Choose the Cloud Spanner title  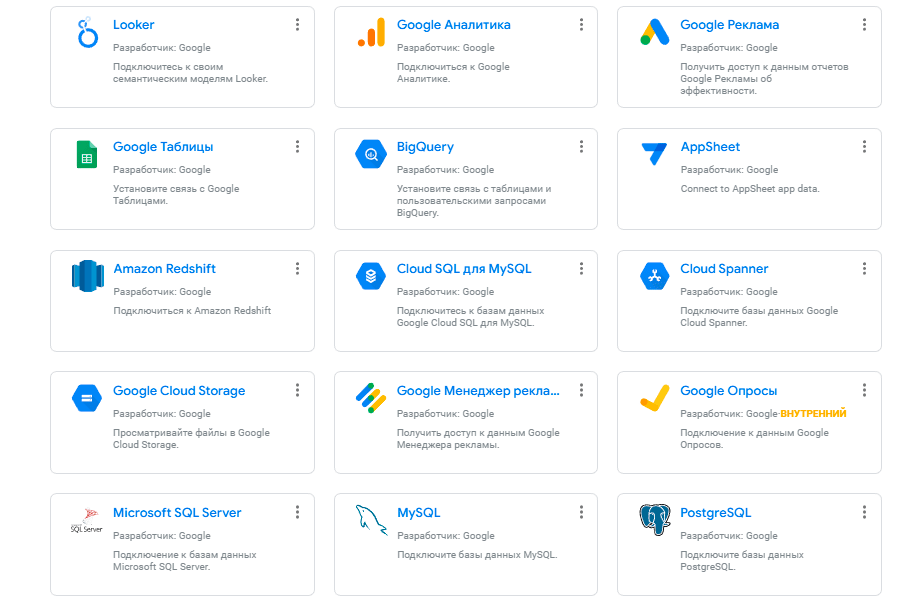pyautogui.click(x=724, y=269)
